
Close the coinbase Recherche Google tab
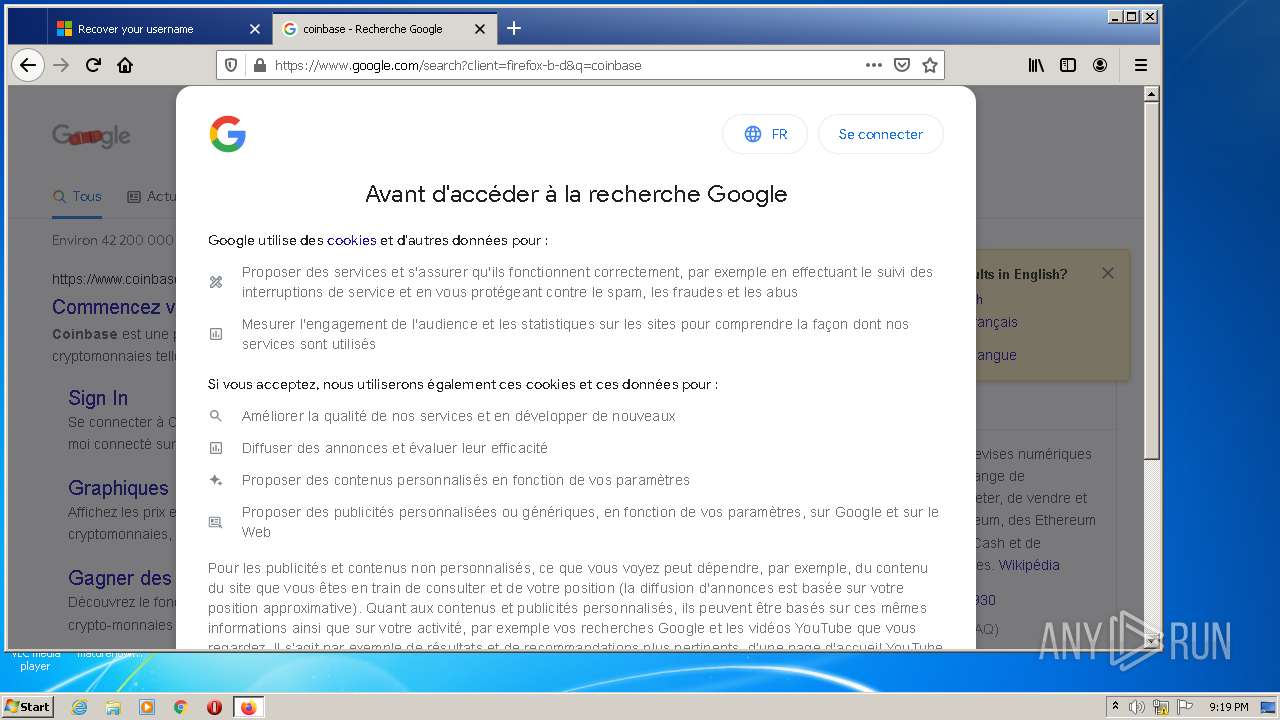[x=479, y=29]
